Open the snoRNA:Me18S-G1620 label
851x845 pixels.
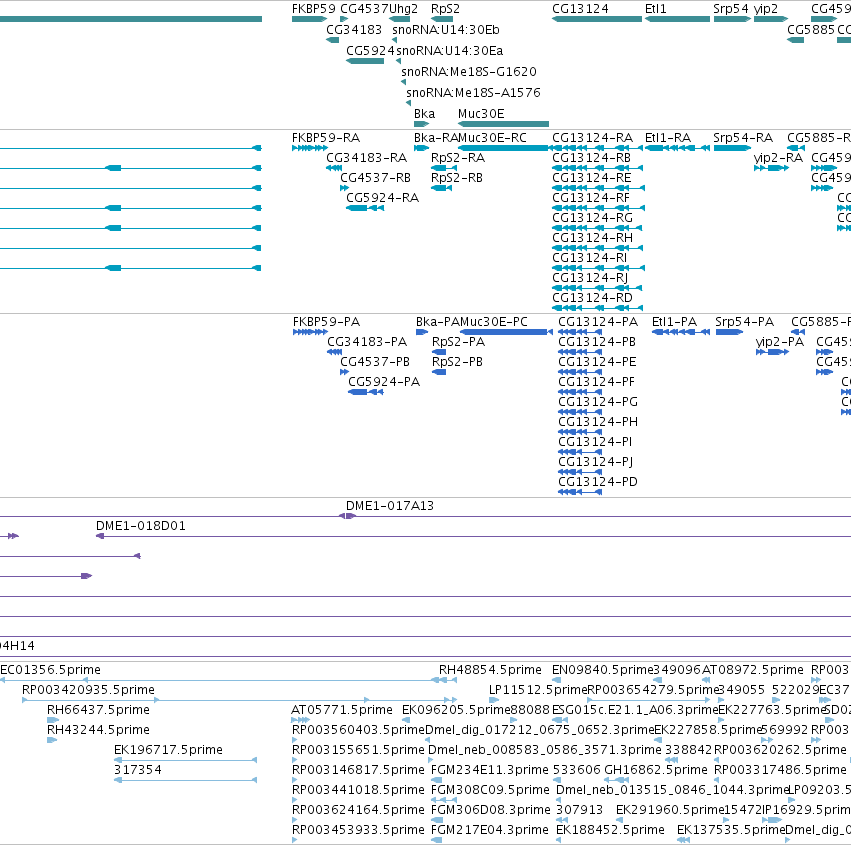pos(469,72)
